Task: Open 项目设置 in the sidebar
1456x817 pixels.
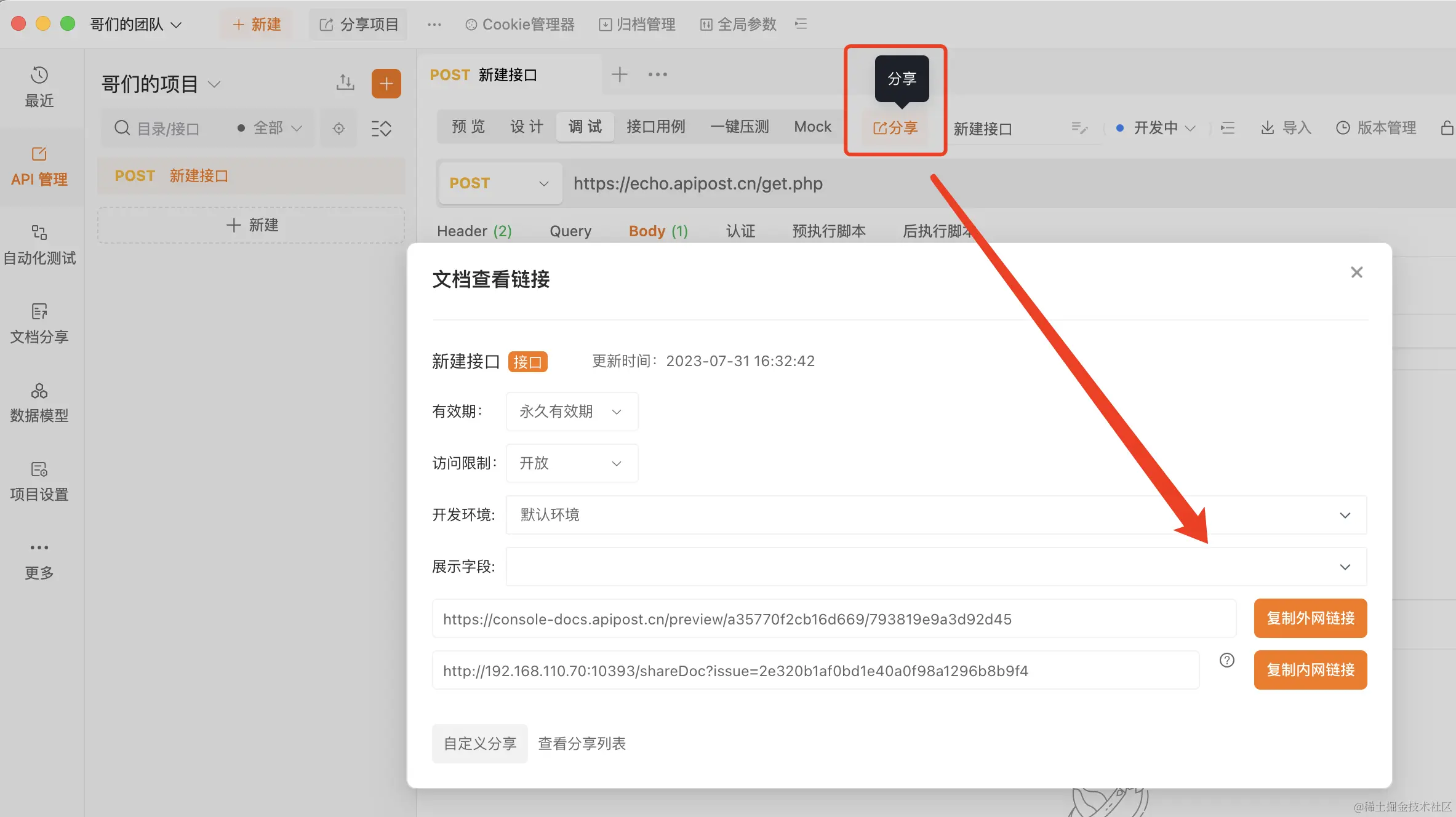Action: click(39, 480)
